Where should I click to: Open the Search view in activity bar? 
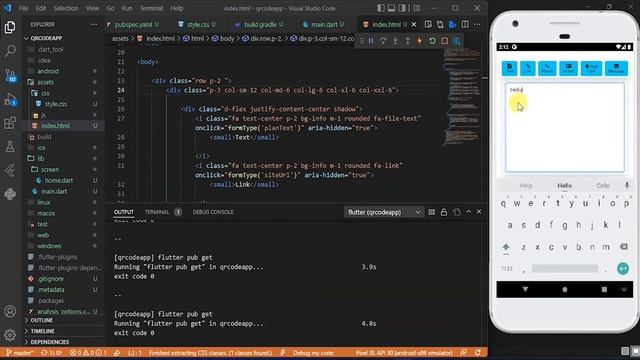pyautogui.click(x=10, y=51)
